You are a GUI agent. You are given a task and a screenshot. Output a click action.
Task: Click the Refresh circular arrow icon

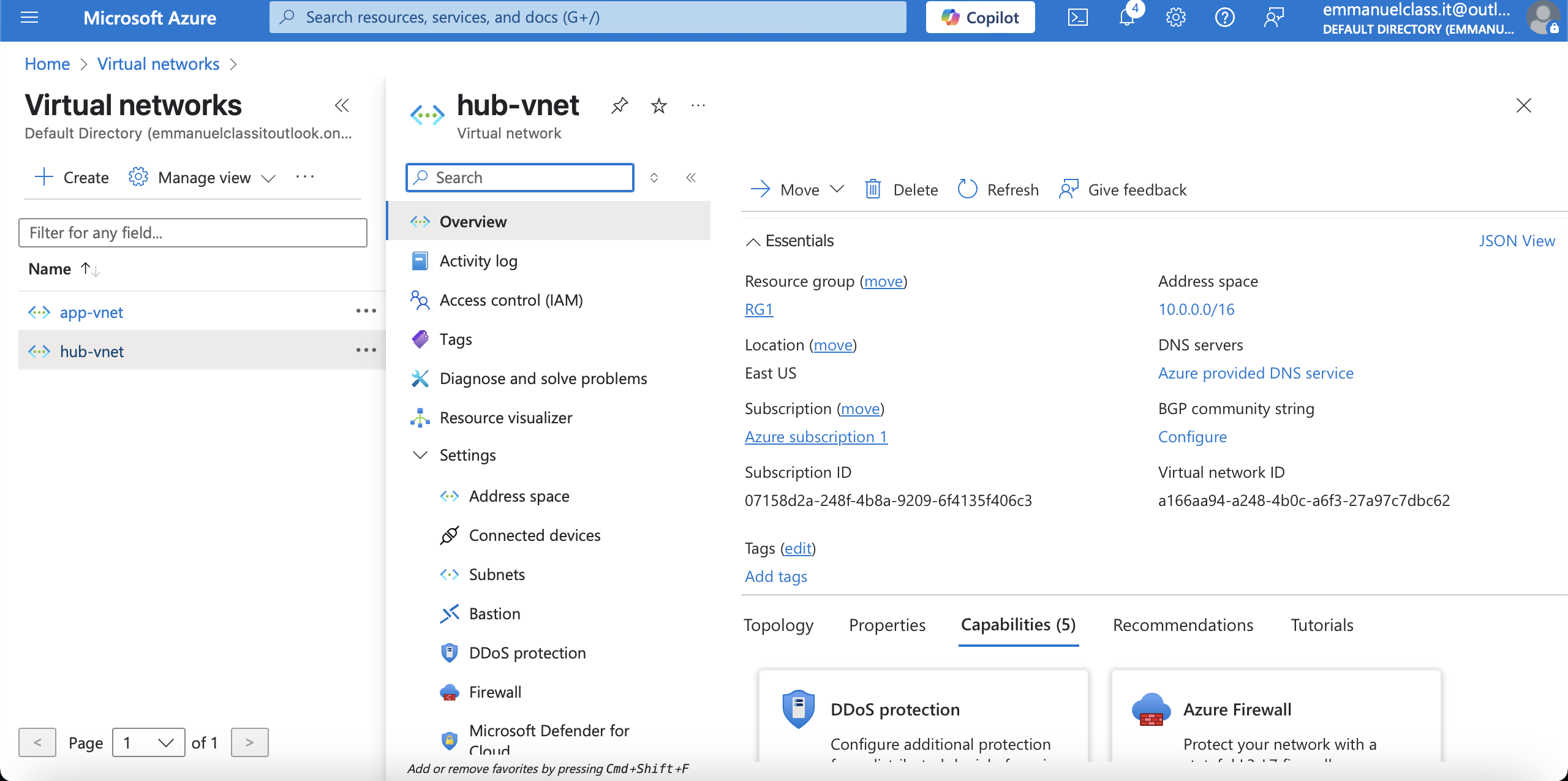coord(967,189)
